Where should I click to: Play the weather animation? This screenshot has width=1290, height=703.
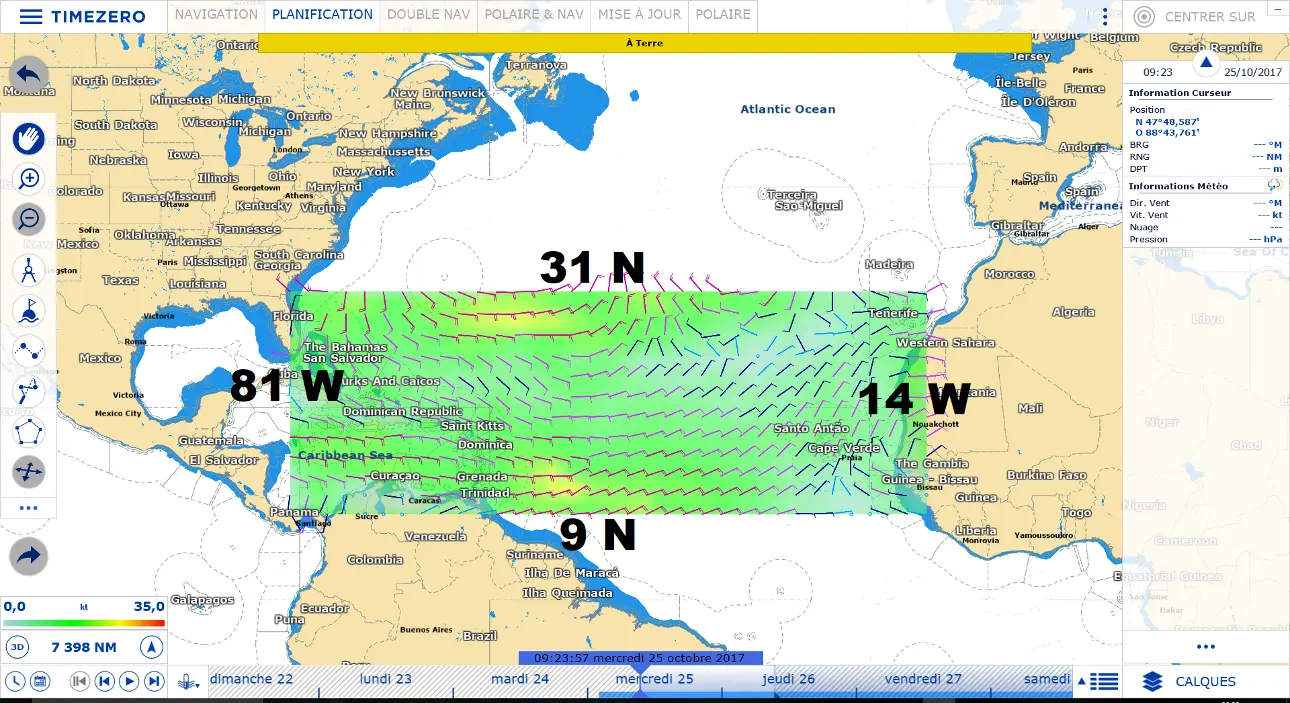point(129,681)
